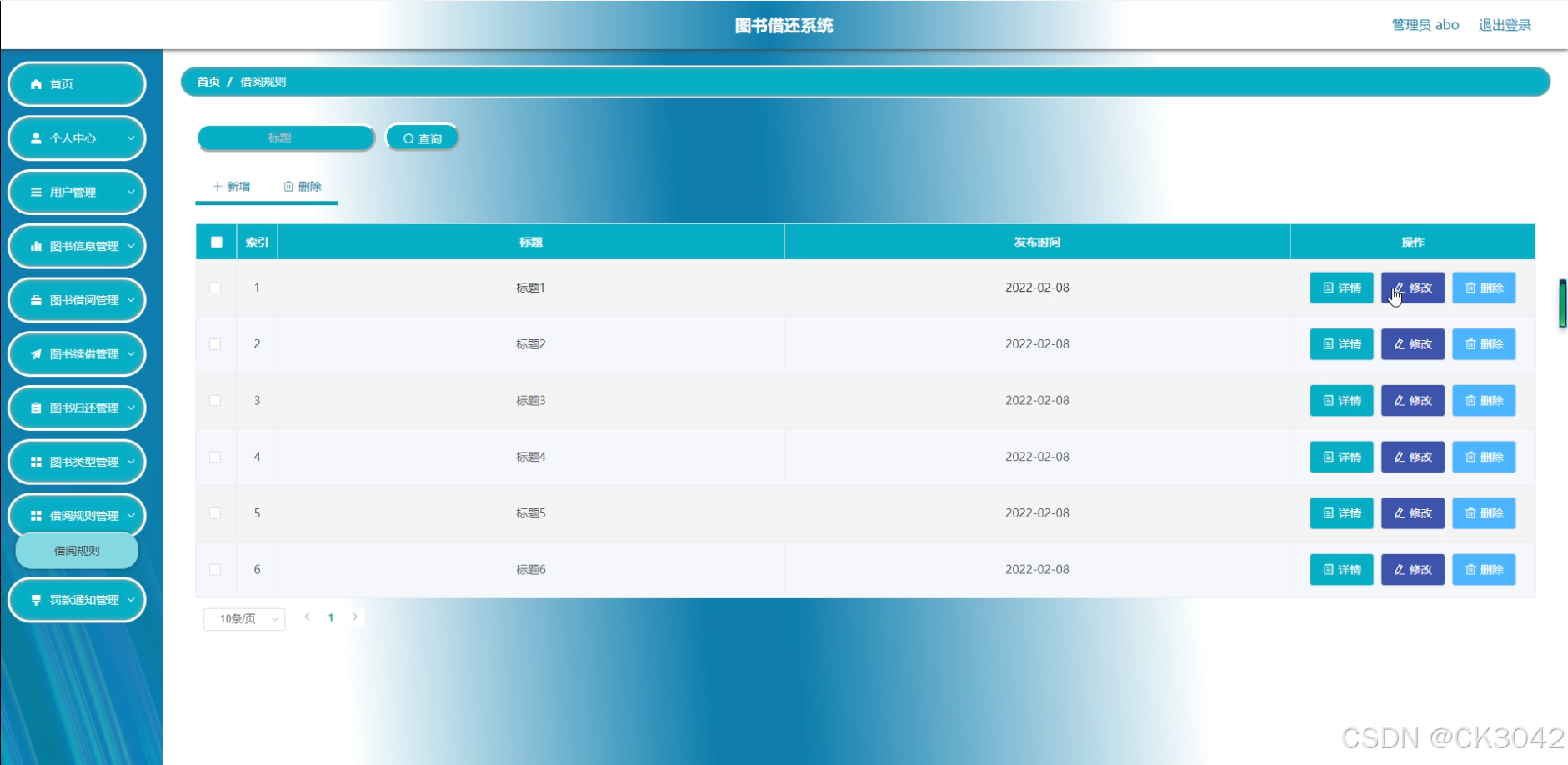The width and height of the screenshot is (1568, 765).
Task: Click the 标题 search input field
Action: pos(286,137)
